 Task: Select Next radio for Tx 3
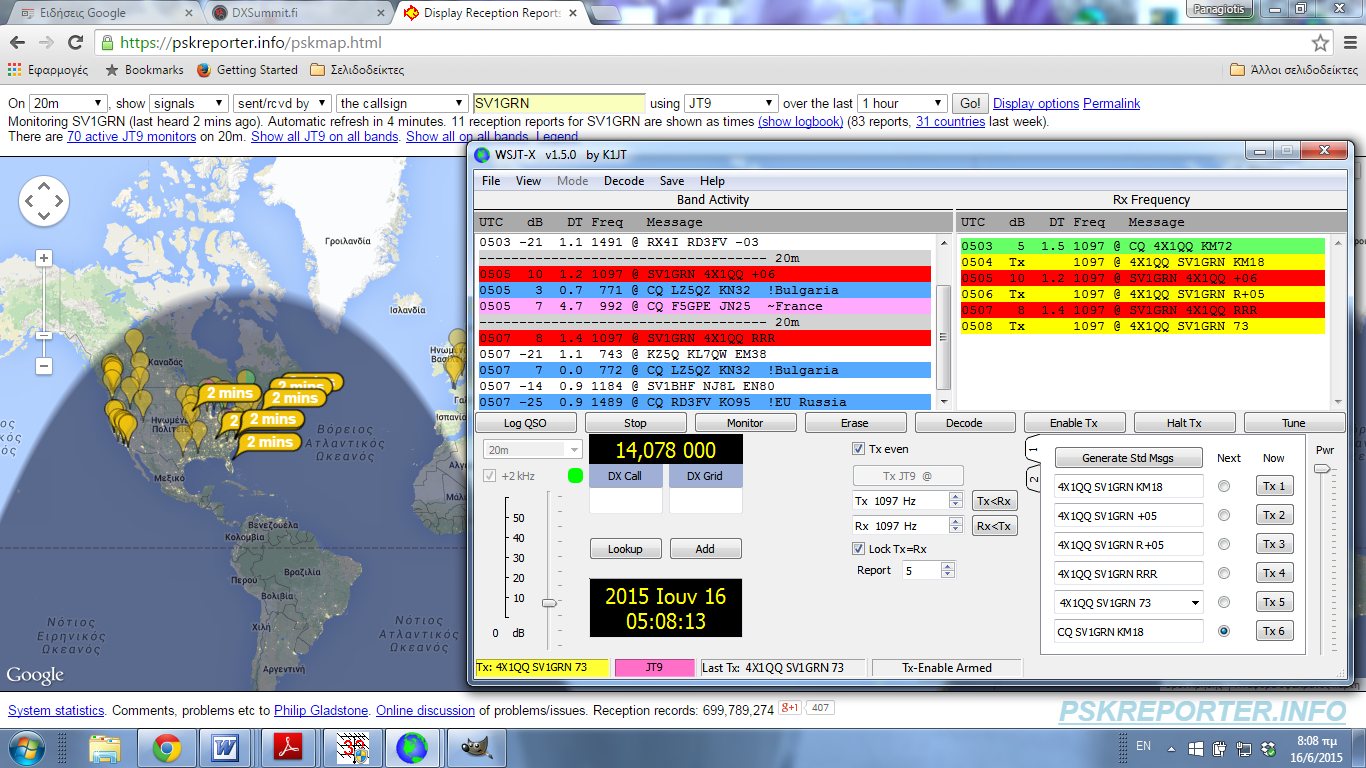click(1223, 544)
